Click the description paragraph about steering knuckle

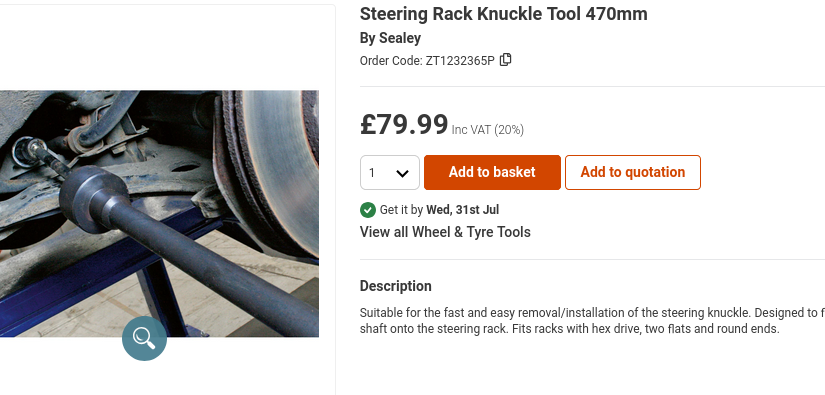tap(592, 321)
